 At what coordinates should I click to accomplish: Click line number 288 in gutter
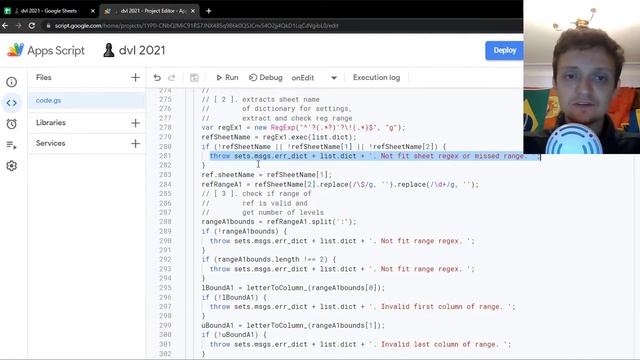point(165,222)
